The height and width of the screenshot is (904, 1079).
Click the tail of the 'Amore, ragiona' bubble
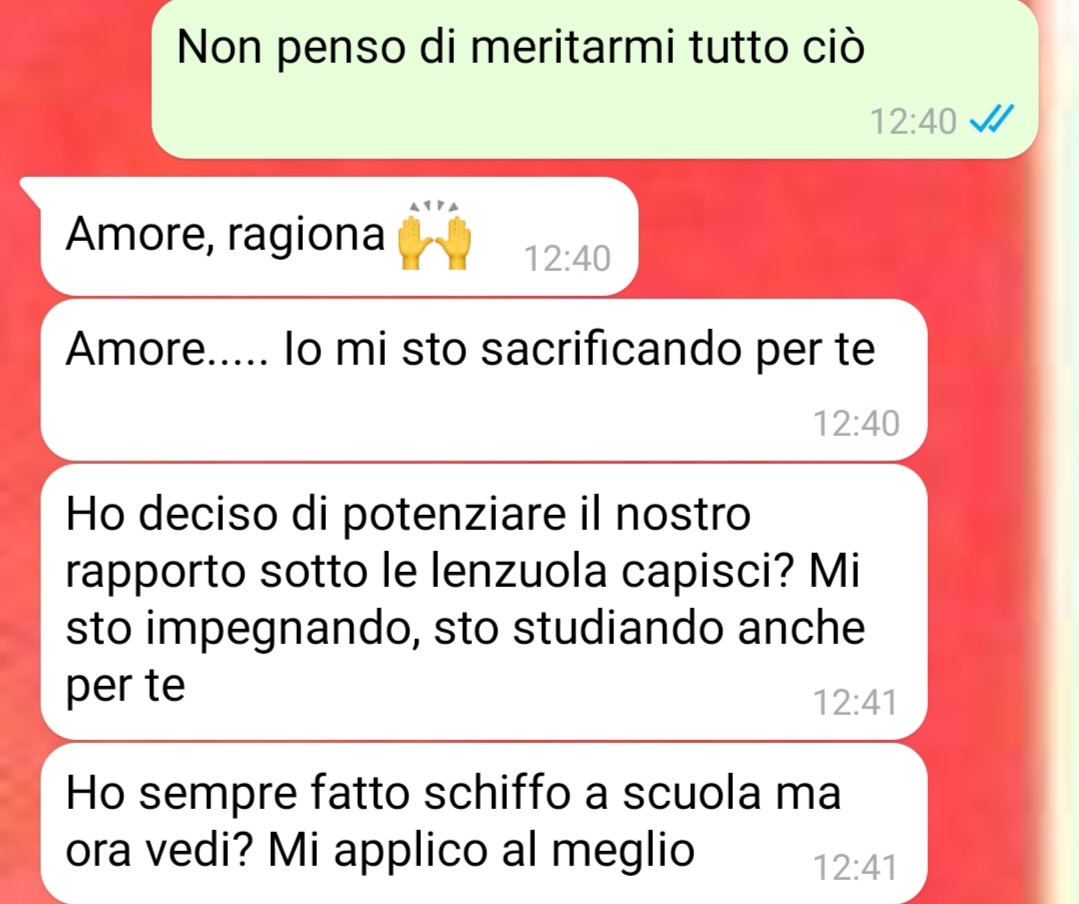tap(31, 188)
